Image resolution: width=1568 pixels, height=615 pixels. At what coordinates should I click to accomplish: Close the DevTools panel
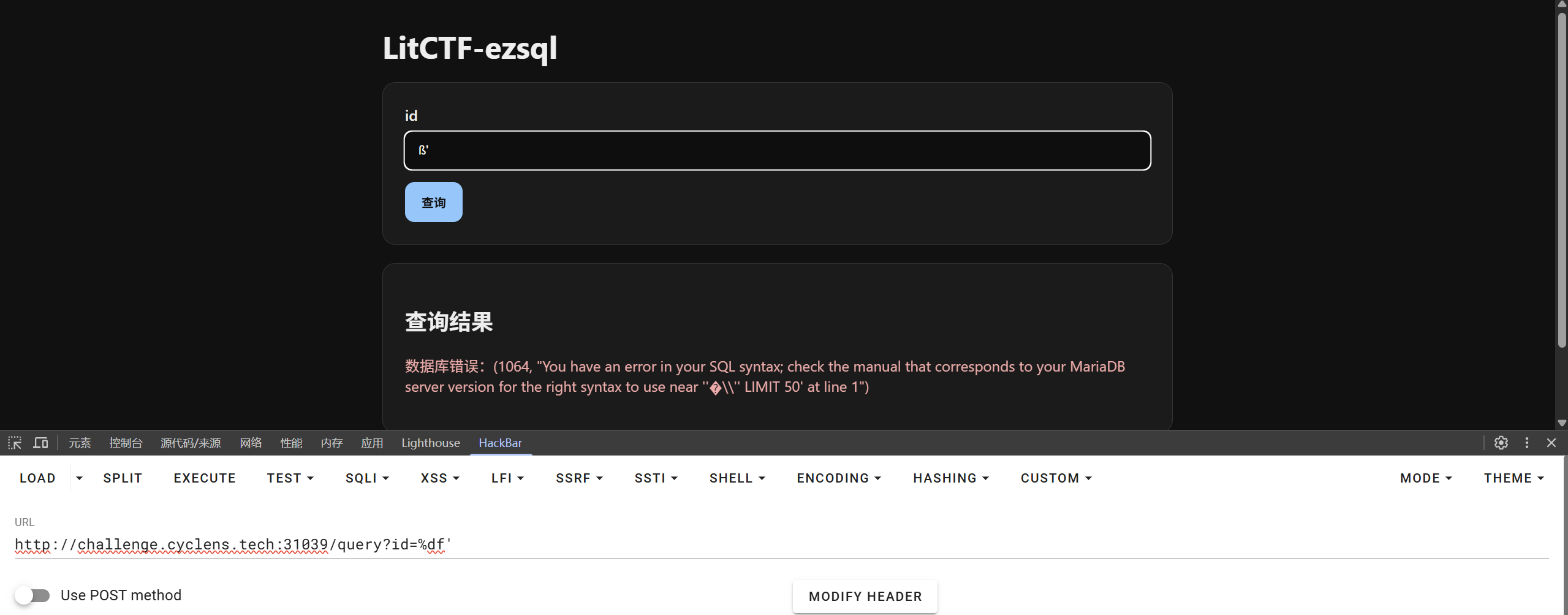click(x=1551, y=443)
